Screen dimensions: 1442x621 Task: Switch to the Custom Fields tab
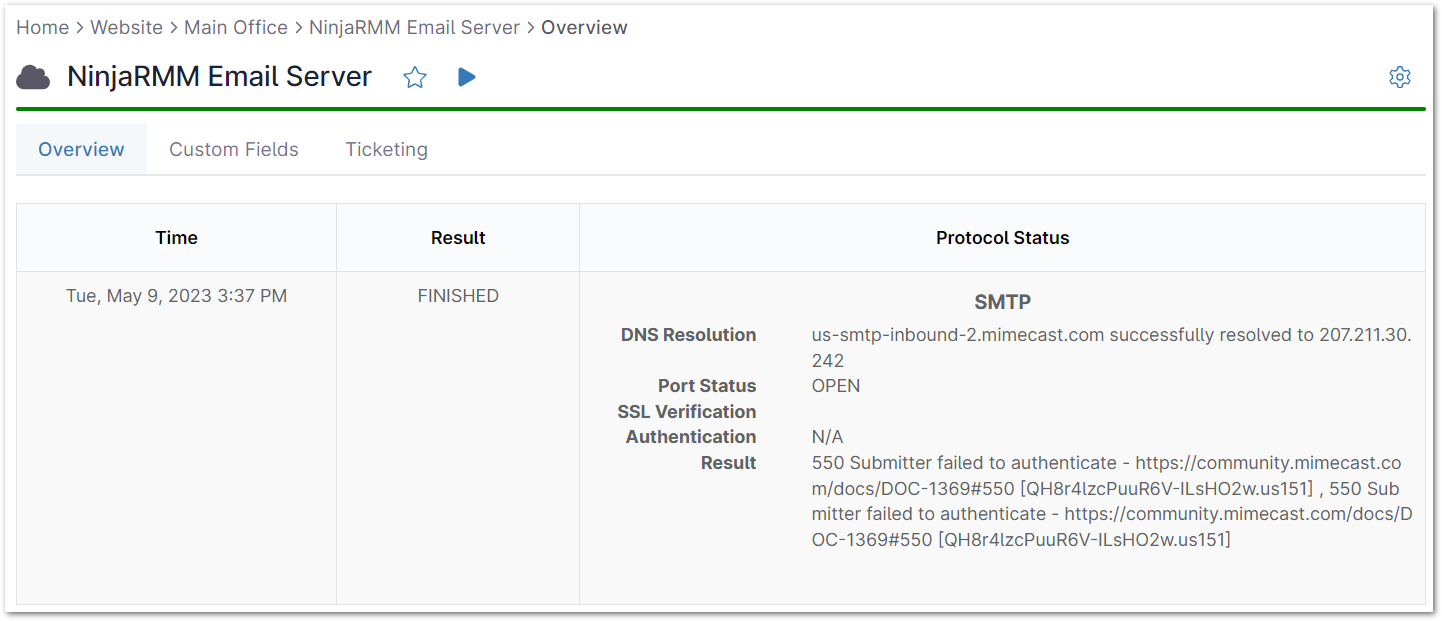(233, 148)
